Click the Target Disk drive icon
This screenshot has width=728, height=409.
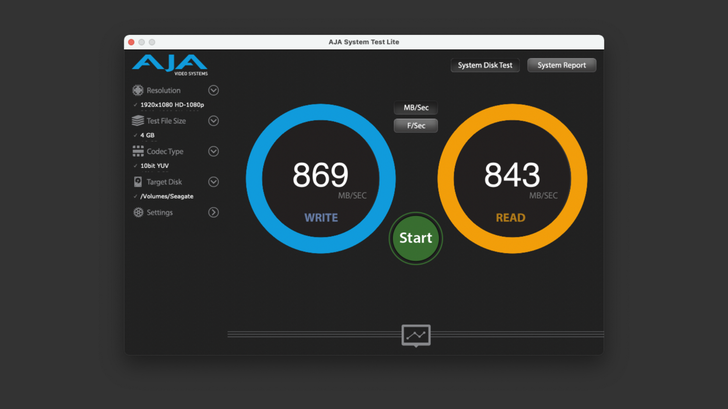click(138, 182)
